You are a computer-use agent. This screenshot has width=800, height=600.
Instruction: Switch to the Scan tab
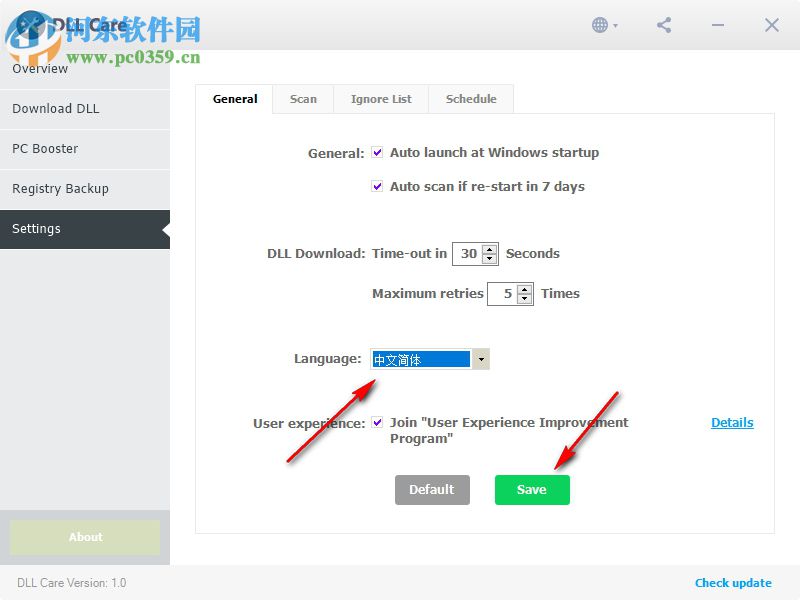tap(303, 99)
